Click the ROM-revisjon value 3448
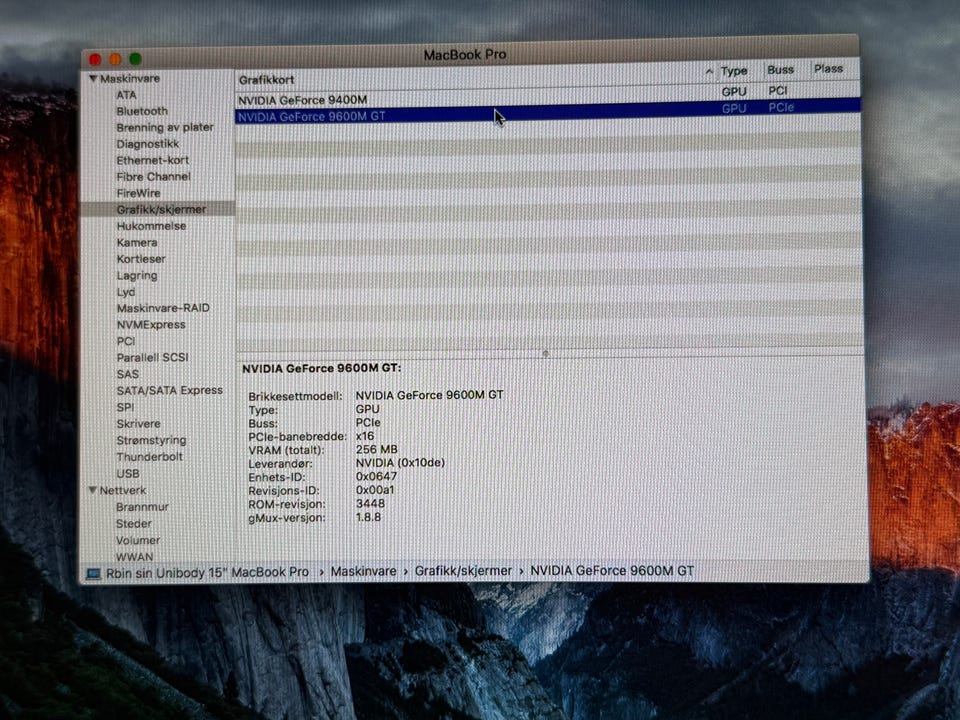Image resolution: width=960 pixels, height=720 pixels. coord(370,503)
